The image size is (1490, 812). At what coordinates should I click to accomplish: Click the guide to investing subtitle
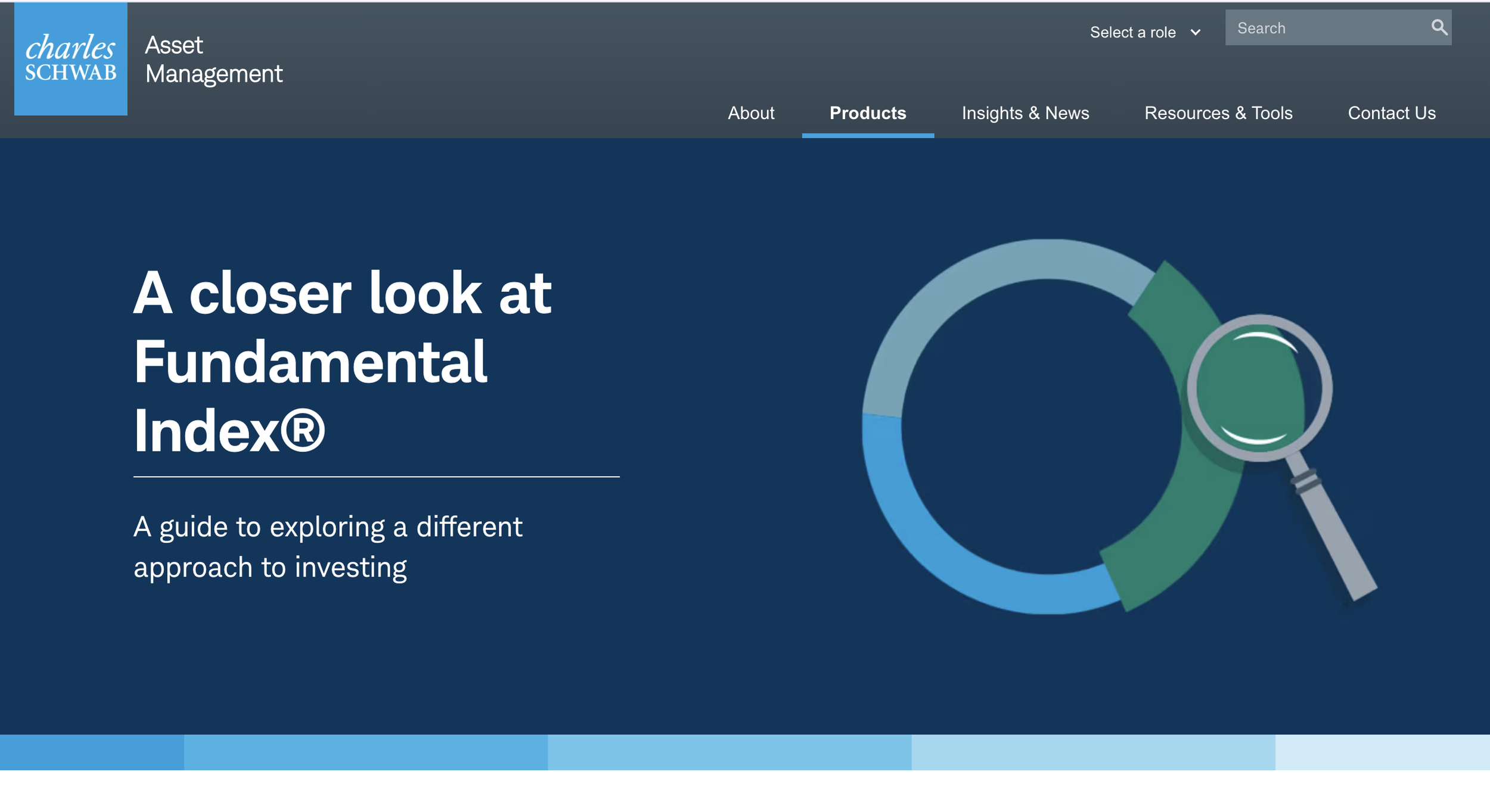(x=328, y=547)
